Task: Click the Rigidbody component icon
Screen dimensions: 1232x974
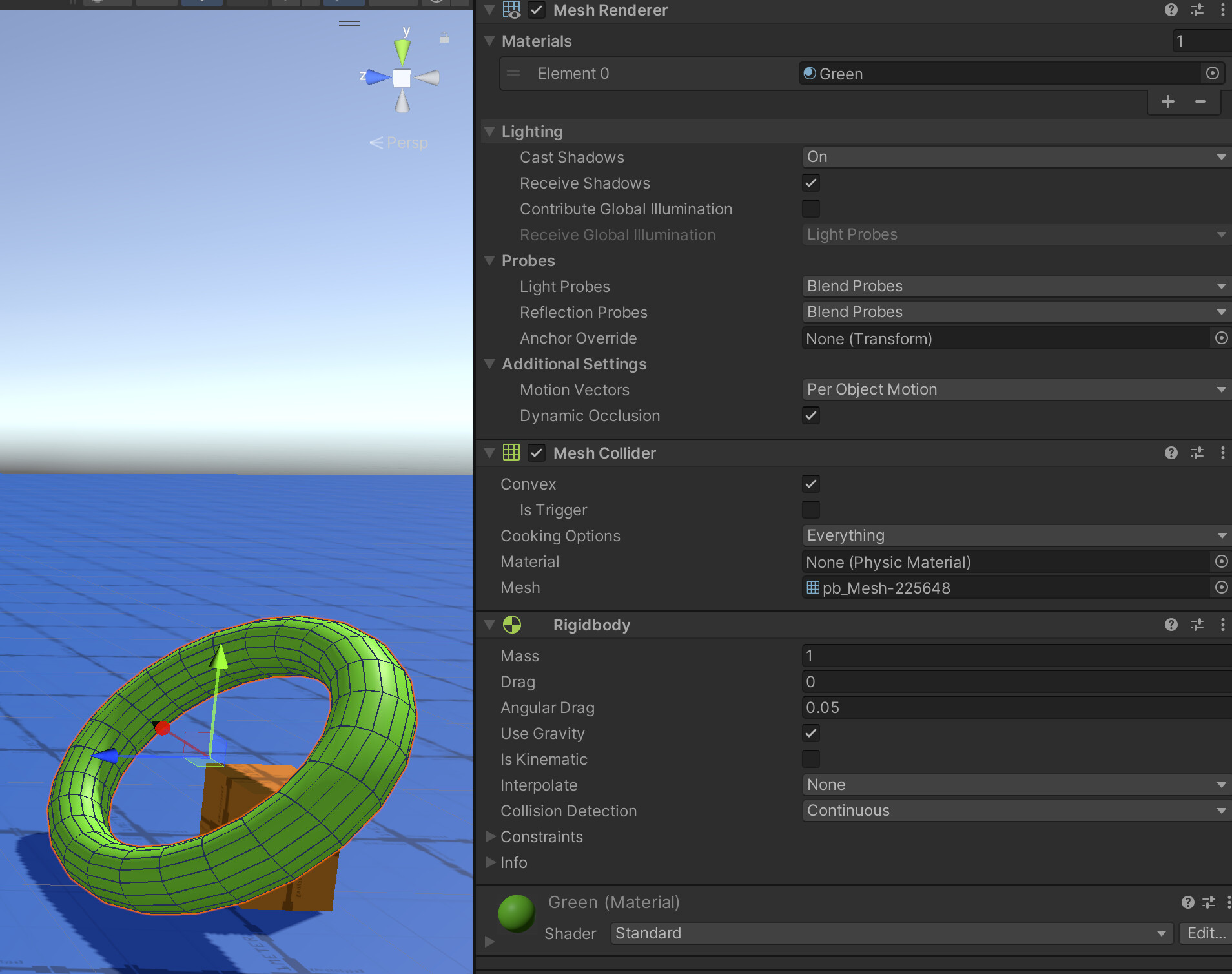Action: 511,625
